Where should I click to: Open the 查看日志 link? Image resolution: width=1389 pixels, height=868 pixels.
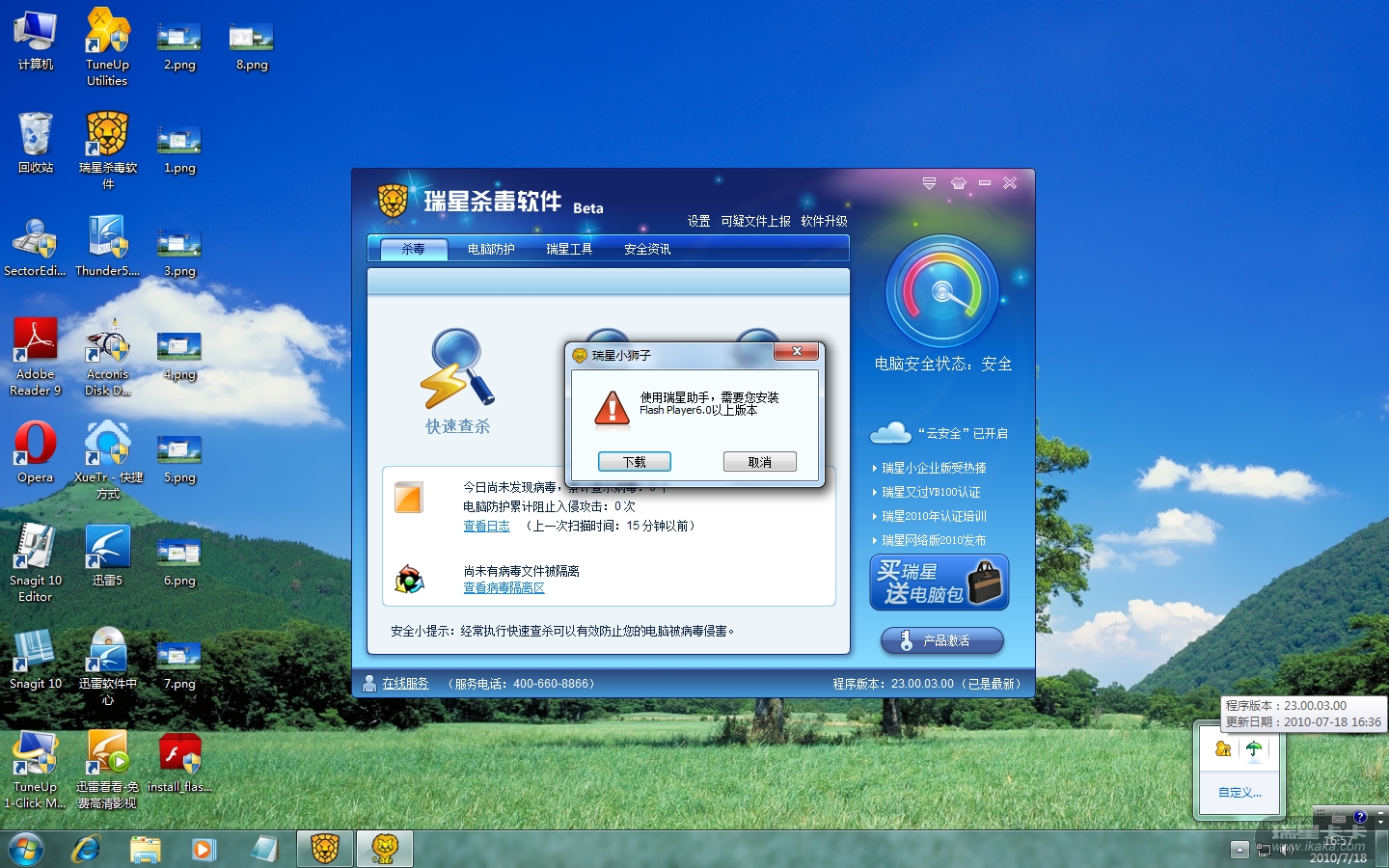[486, 526]
